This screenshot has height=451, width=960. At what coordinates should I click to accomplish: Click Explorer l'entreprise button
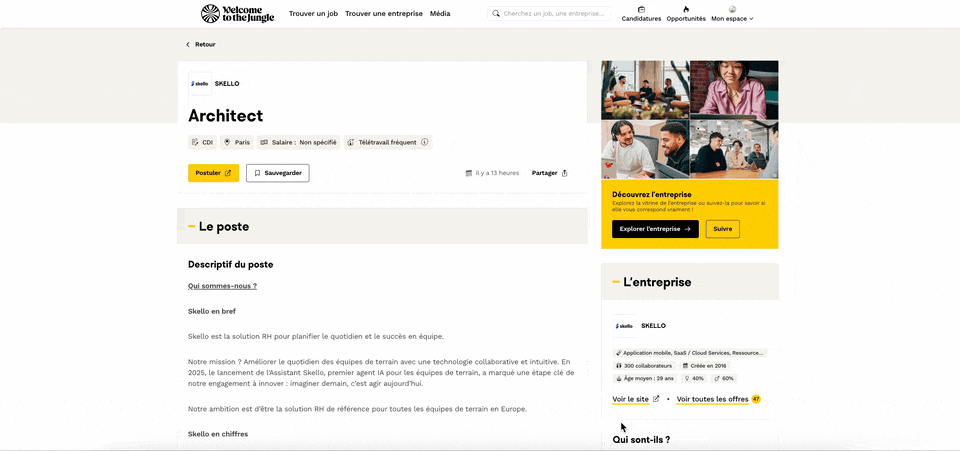655,229
